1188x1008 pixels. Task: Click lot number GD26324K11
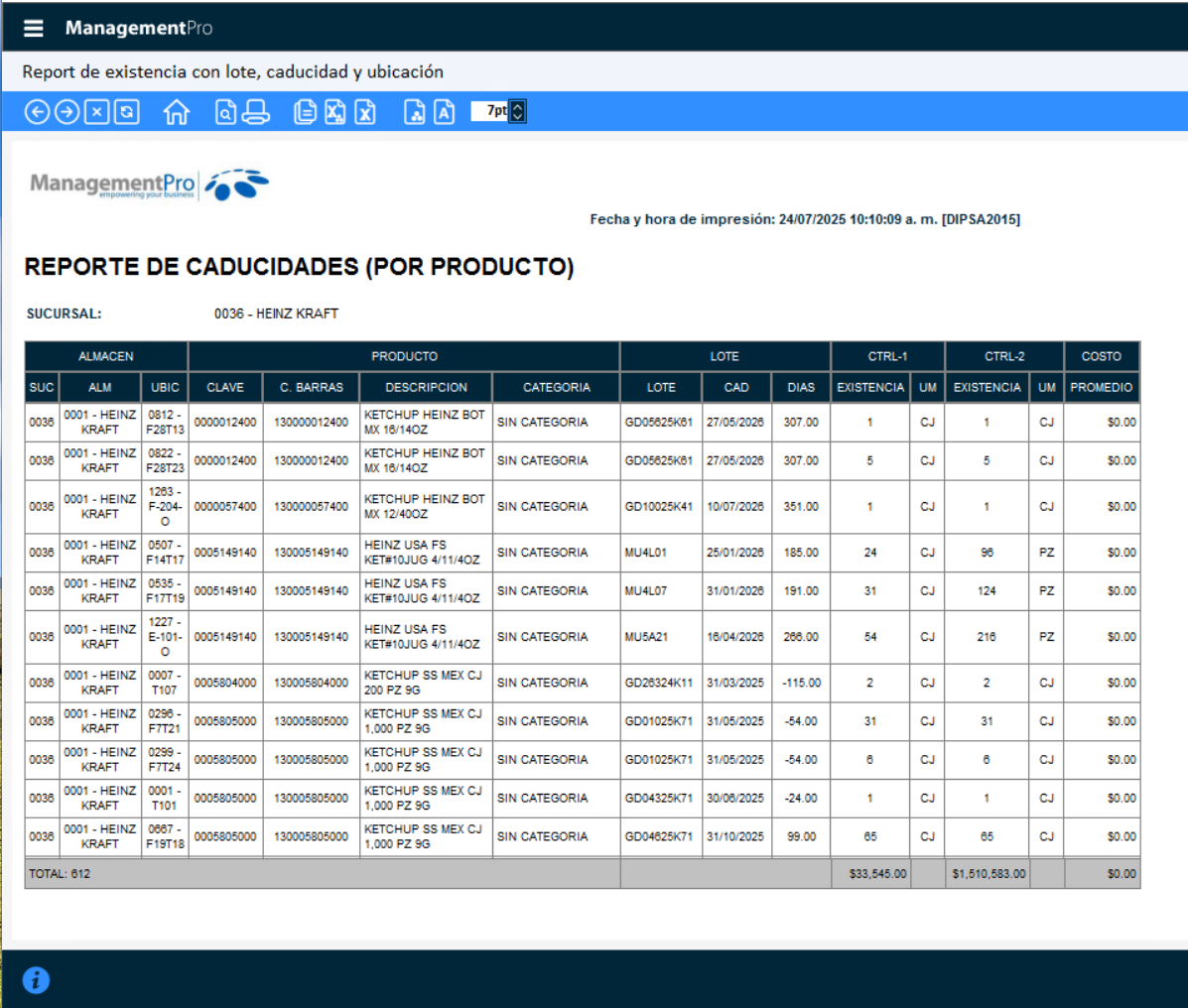pyautogui.click(x=659, y=684)
